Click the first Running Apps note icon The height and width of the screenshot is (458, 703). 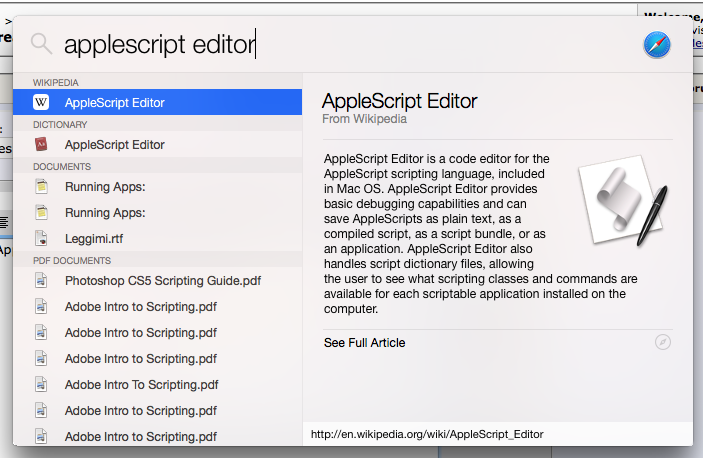click(41, 186)
